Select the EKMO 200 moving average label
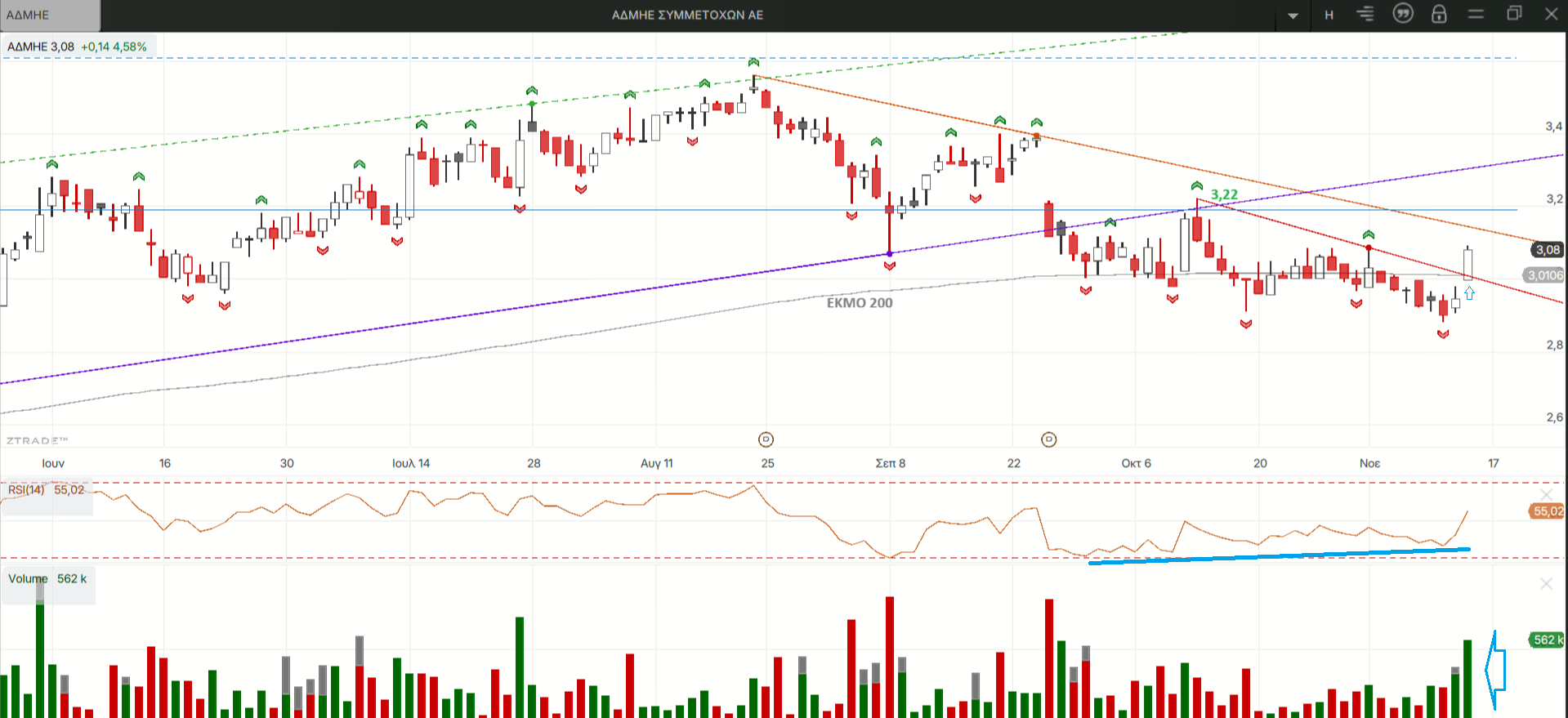Screen dimensions: 1568x718 (x=860, y=303)
